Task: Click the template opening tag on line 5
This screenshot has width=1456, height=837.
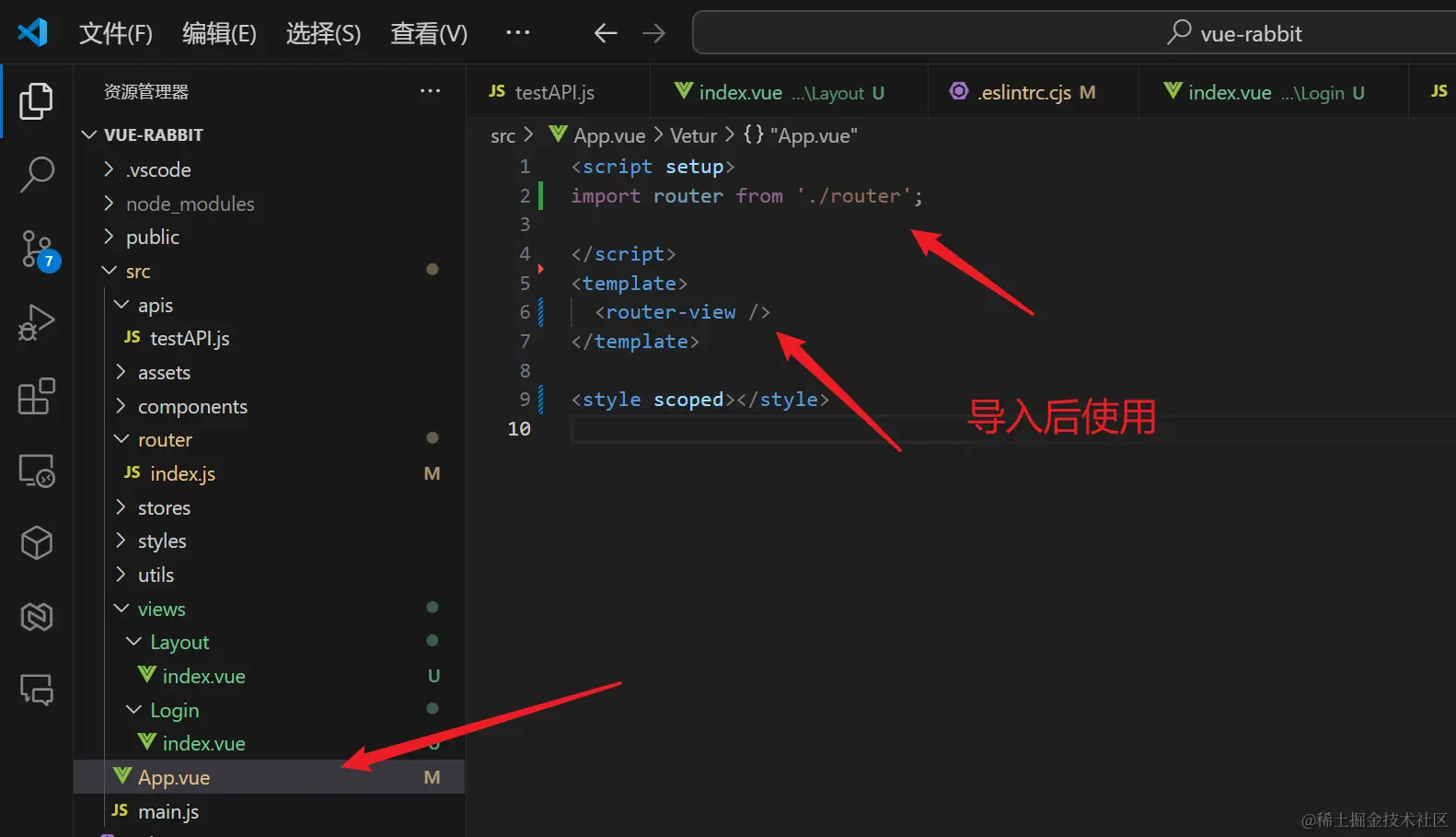Action: tap(629, 284)
